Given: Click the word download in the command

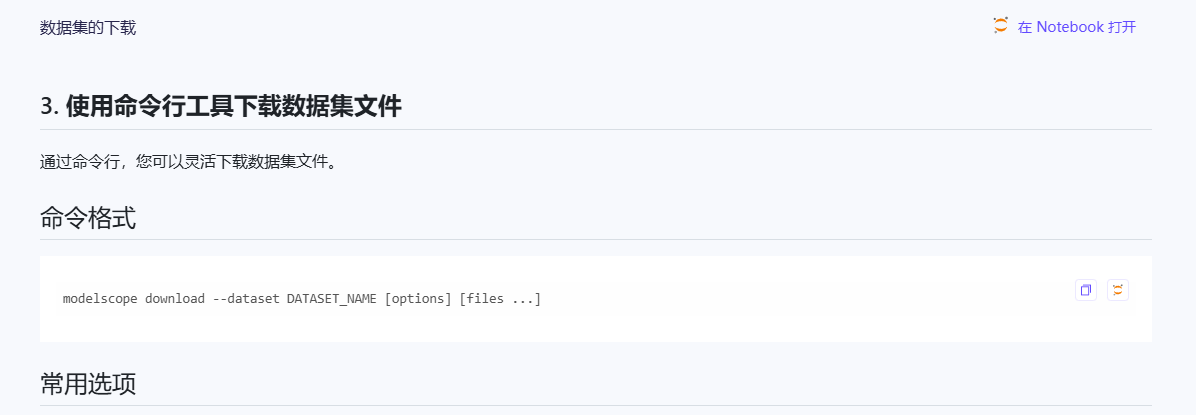Looking at the screenshot, I should pyautogui.click(x=175, y=298).
